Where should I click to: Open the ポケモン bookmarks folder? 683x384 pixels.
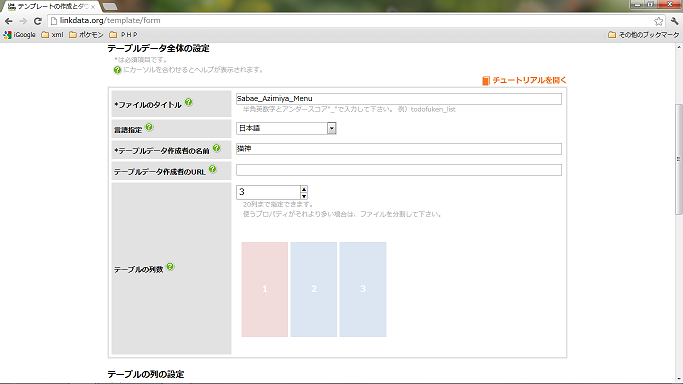(x=86, y=34)
